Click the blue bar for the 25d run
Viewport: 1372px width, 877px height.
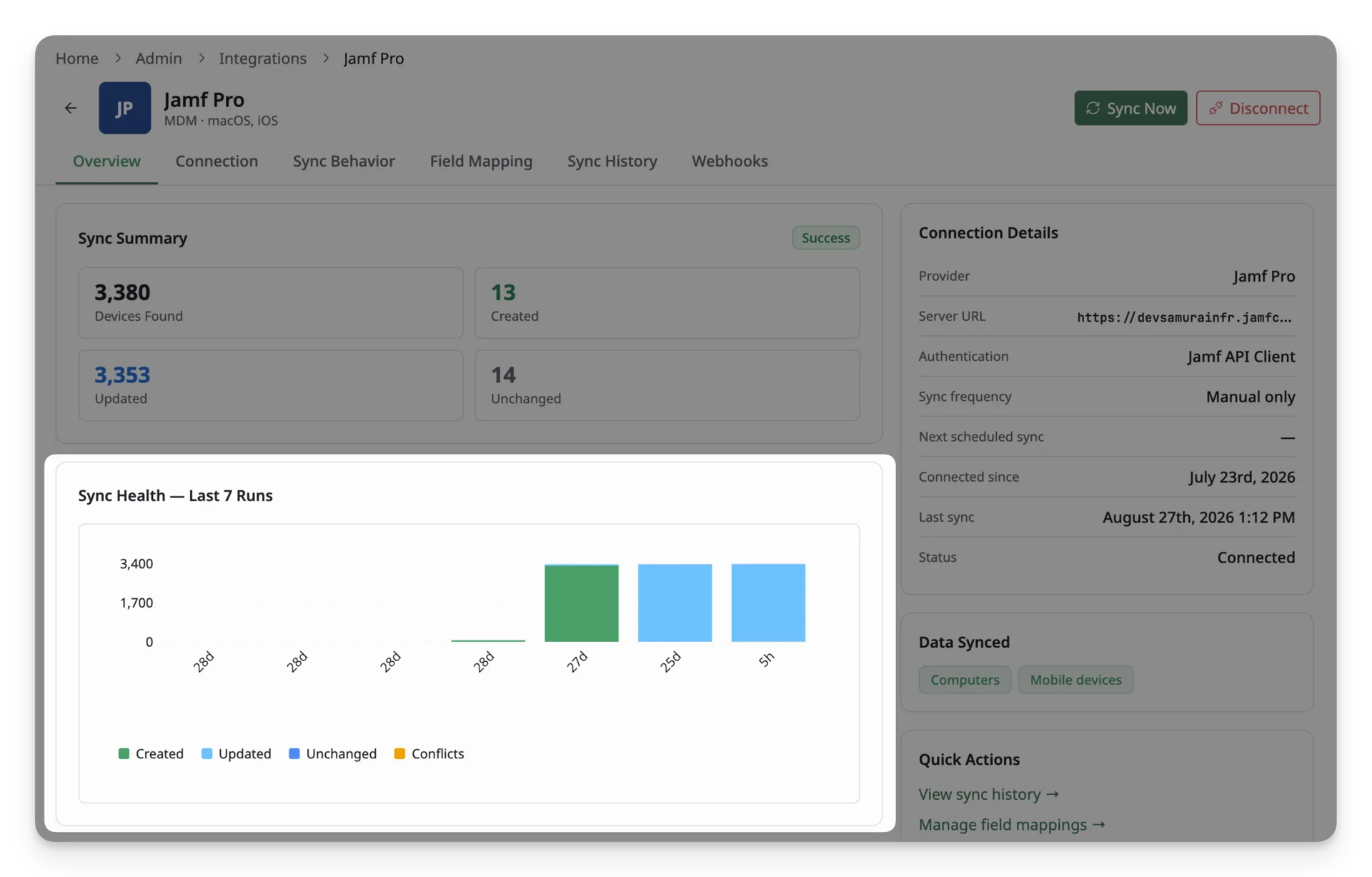pos(675,603)
